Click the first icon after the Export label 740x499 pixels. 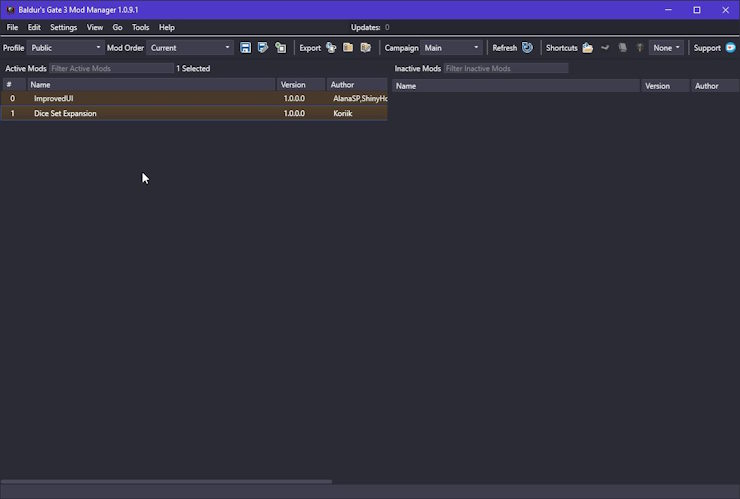[x=331, y=48]
